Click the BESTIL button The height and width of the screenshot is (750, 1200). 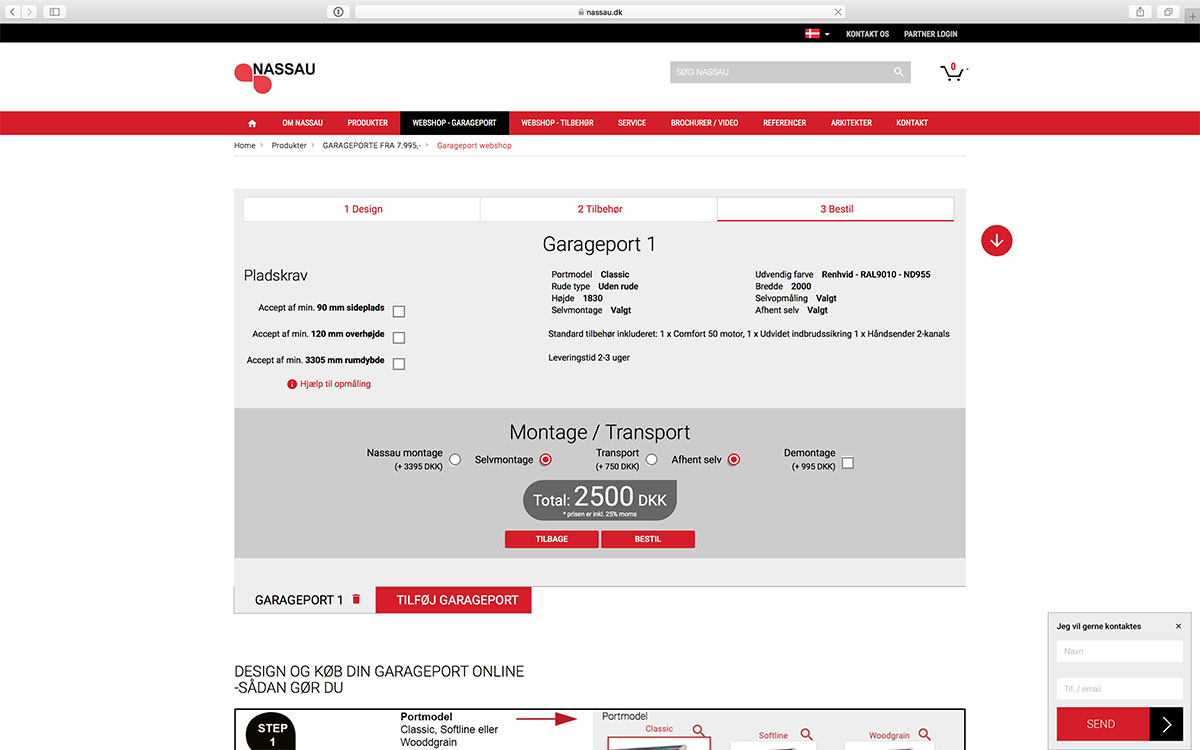[x=648, y=539]
